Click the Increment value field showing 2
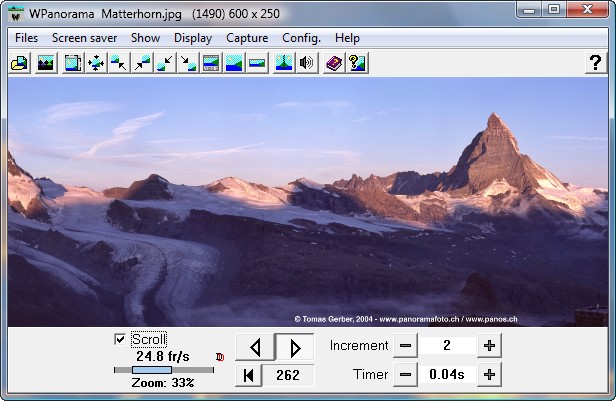The height and width of the screenshot is (401, 616). 447,346
